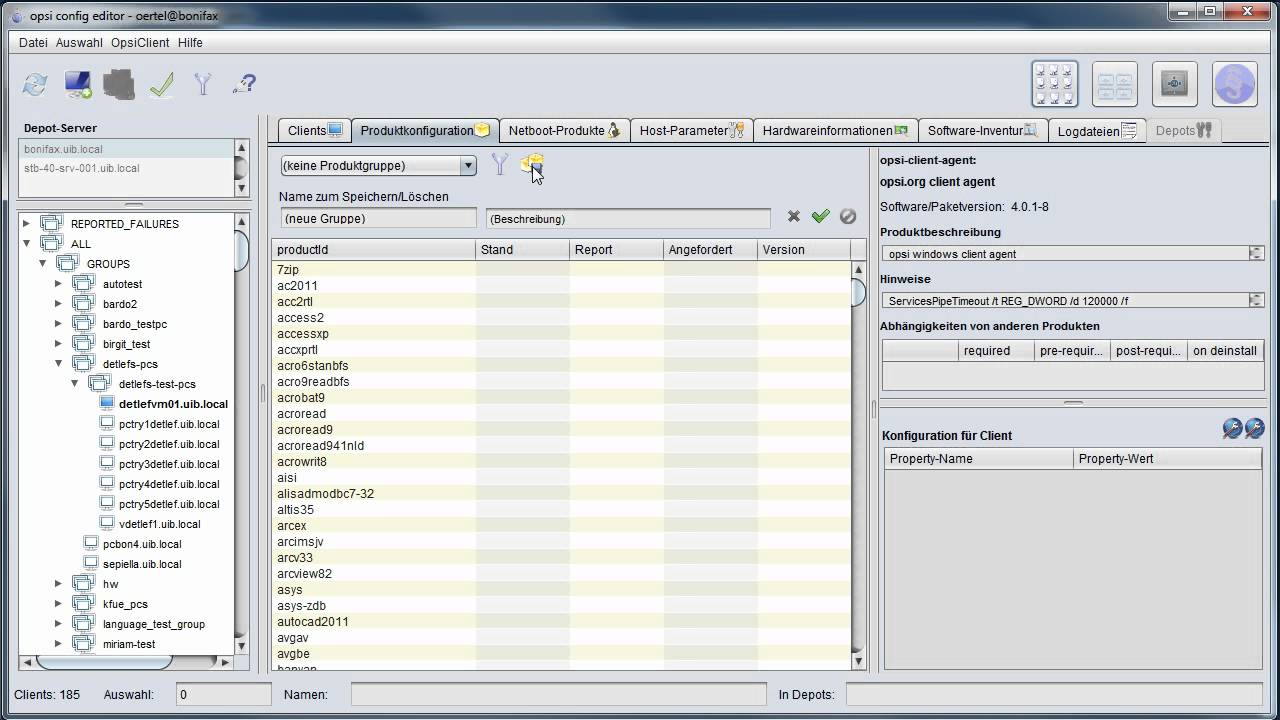Open the Host-Parameter tab

point(692,130)
